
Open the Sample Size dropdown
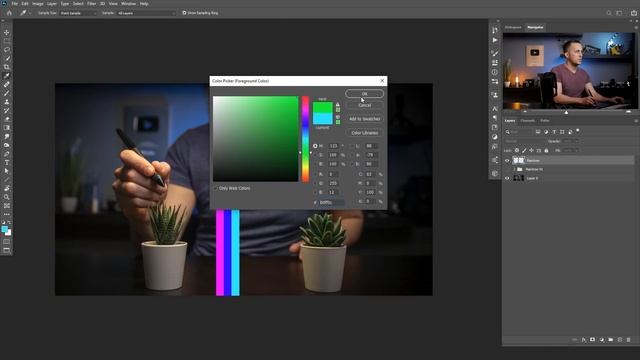[x=78, y=13]
